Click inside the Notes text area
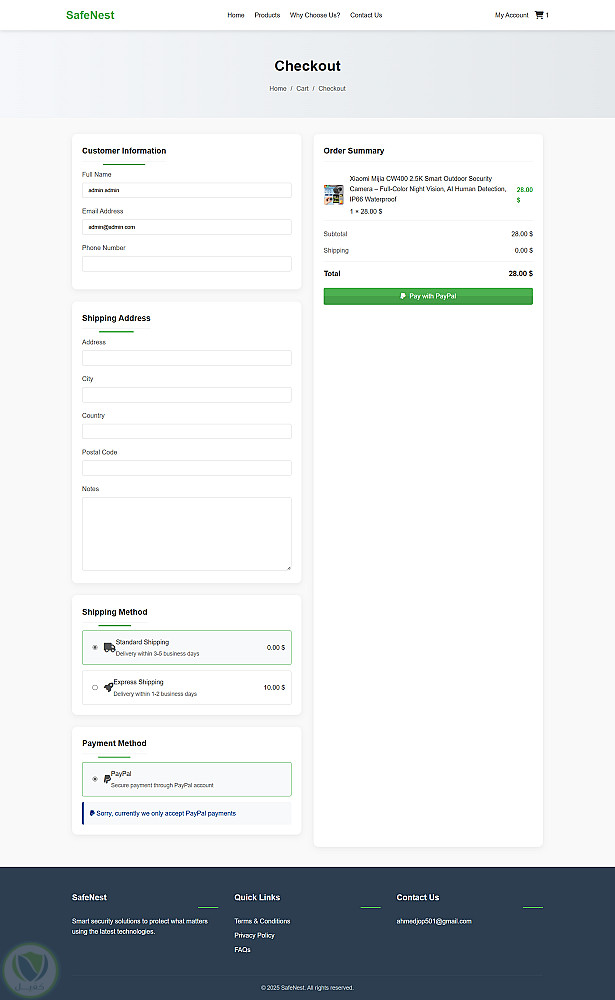Image resolution: width=615 pixels, height=1000 pixels. [x=186, y=534]
